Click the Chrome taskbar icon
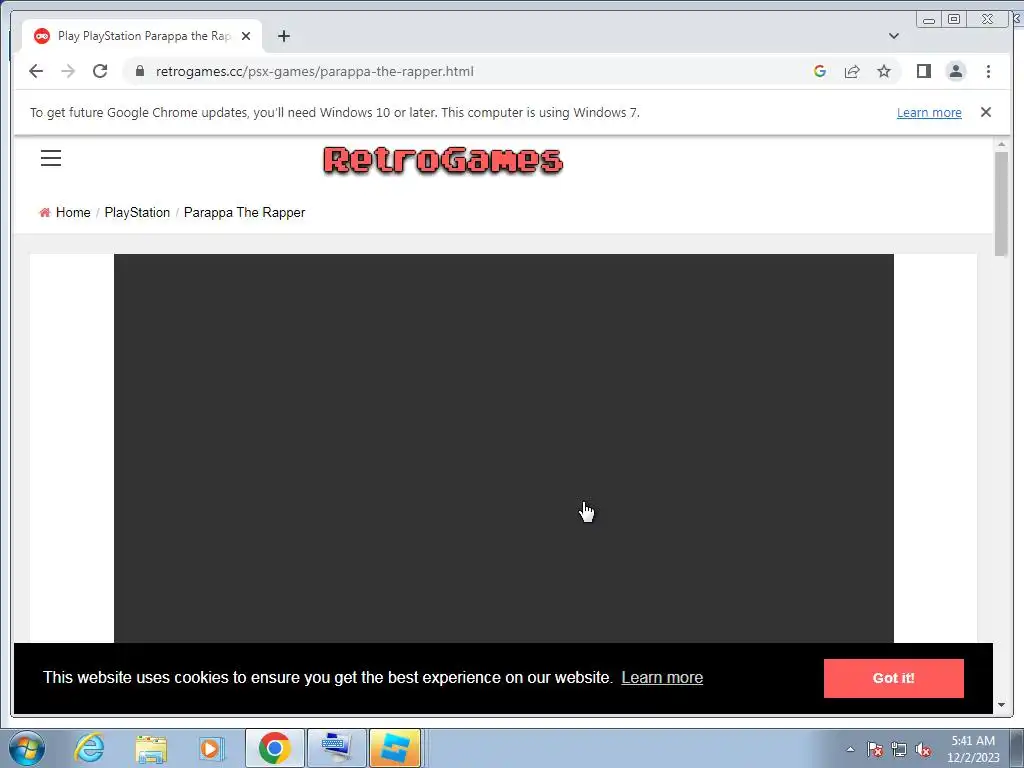This screenshot has height=768, width=1024. [x=274, y=748]
